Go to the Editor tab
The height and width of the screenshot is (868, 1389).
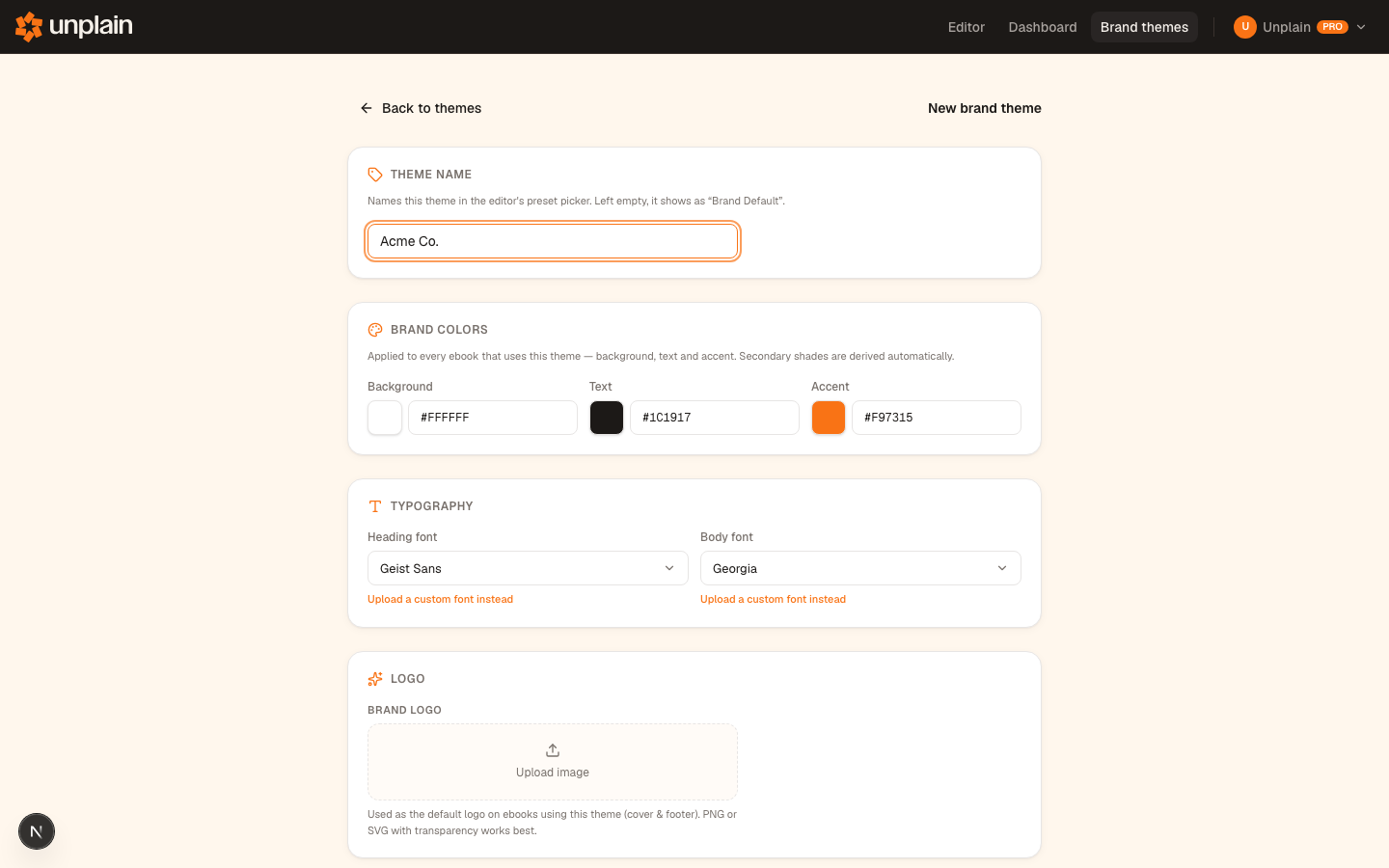pos(967,27)
